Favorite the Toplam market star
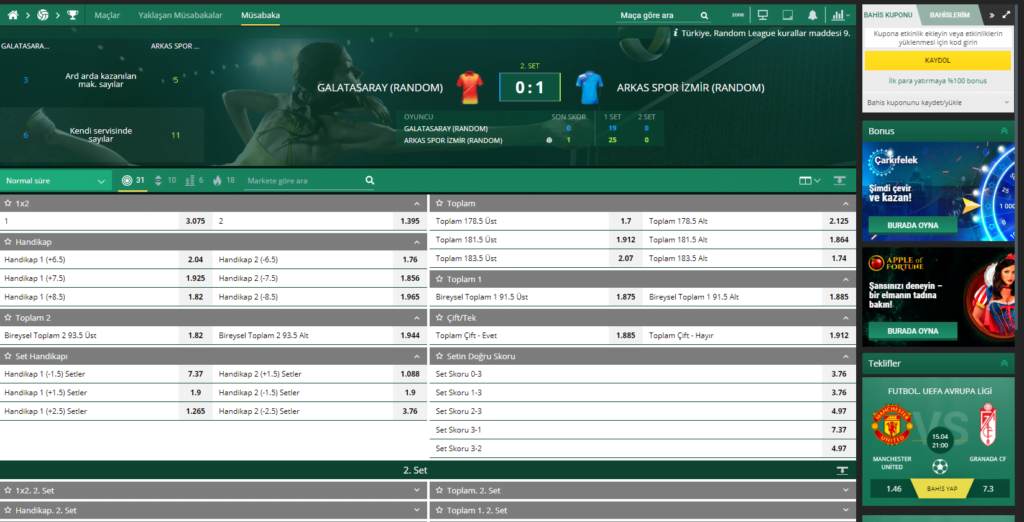Viewport: 1024px width, 522px height. [440, 203]
